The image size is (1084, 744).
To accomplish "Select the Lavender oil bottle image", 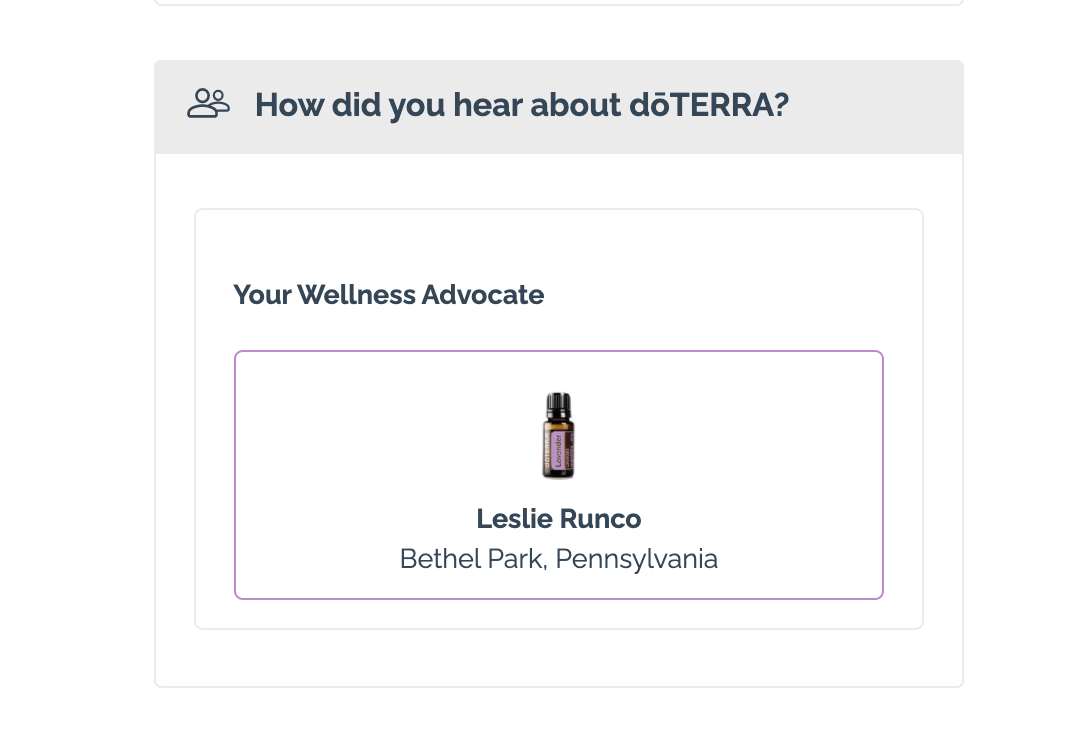I will [558, 435].
